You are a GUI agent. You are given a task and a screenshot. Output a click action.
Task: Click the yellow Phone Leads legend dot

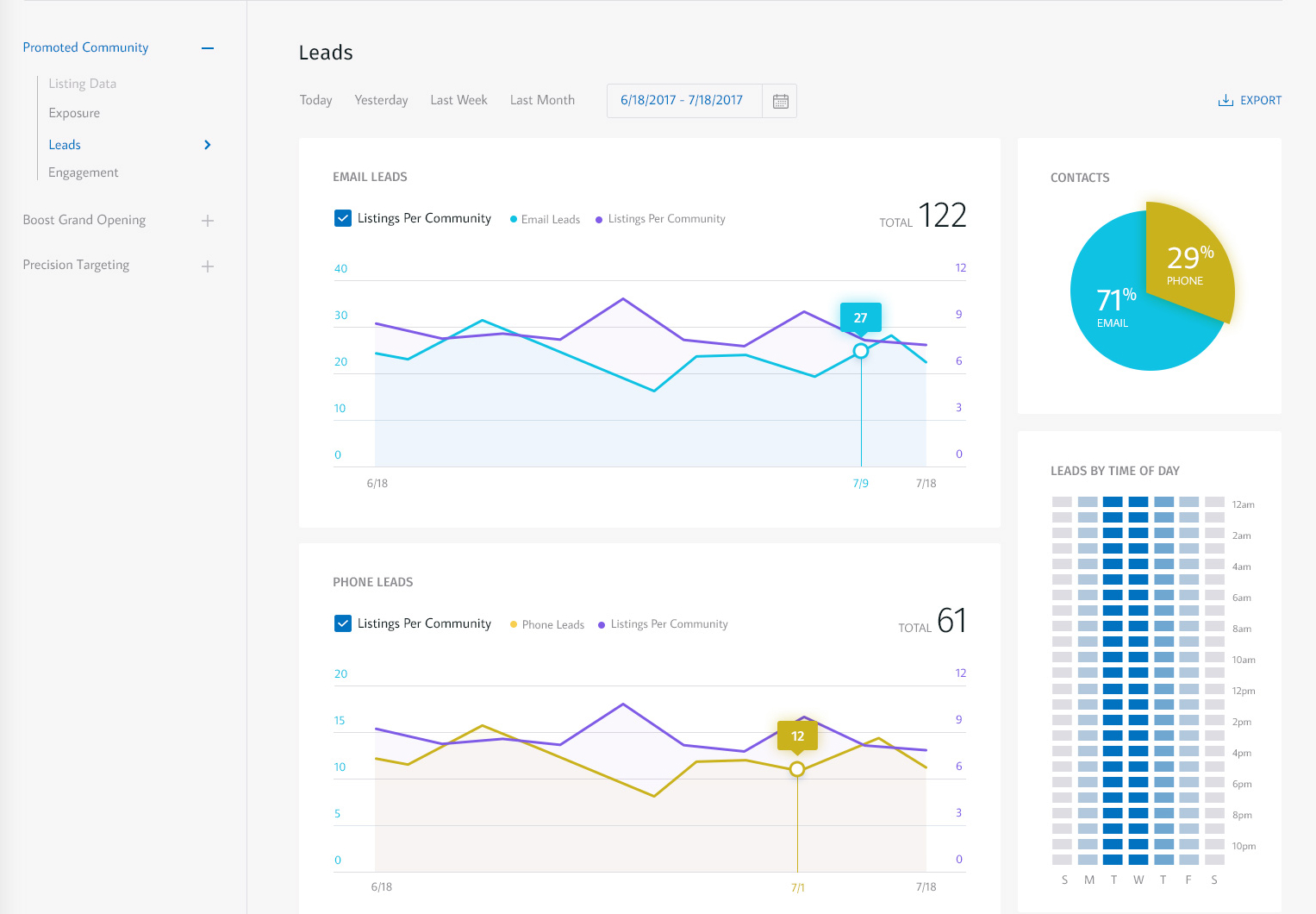(x=514, y=625)
